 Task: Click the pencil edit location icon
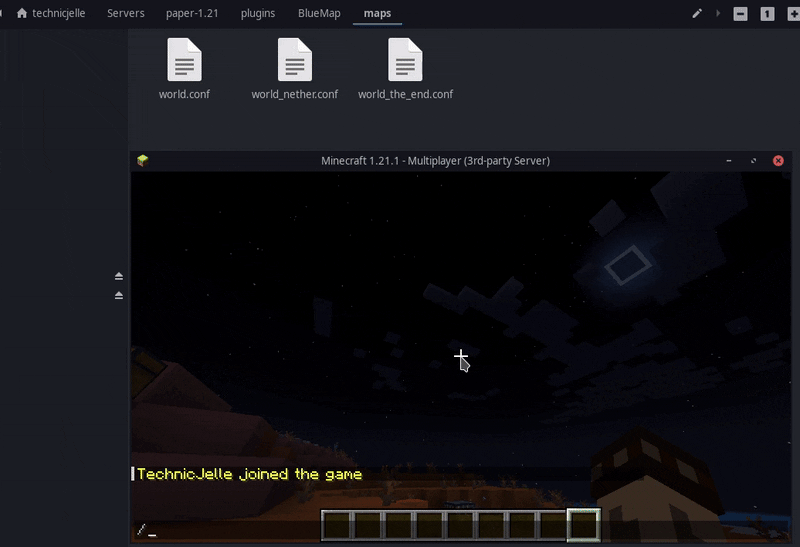[x=697, y=14]
